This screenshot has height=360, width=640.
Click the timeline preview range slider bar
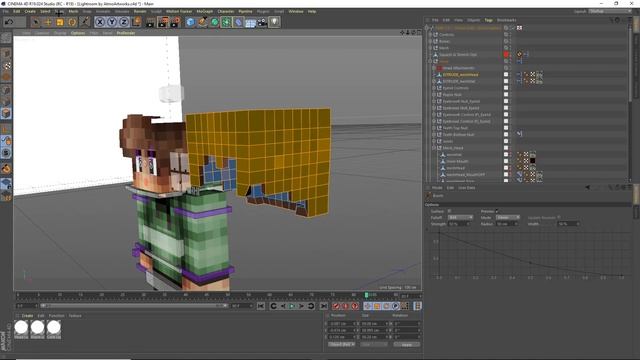[x=134, y=306]
